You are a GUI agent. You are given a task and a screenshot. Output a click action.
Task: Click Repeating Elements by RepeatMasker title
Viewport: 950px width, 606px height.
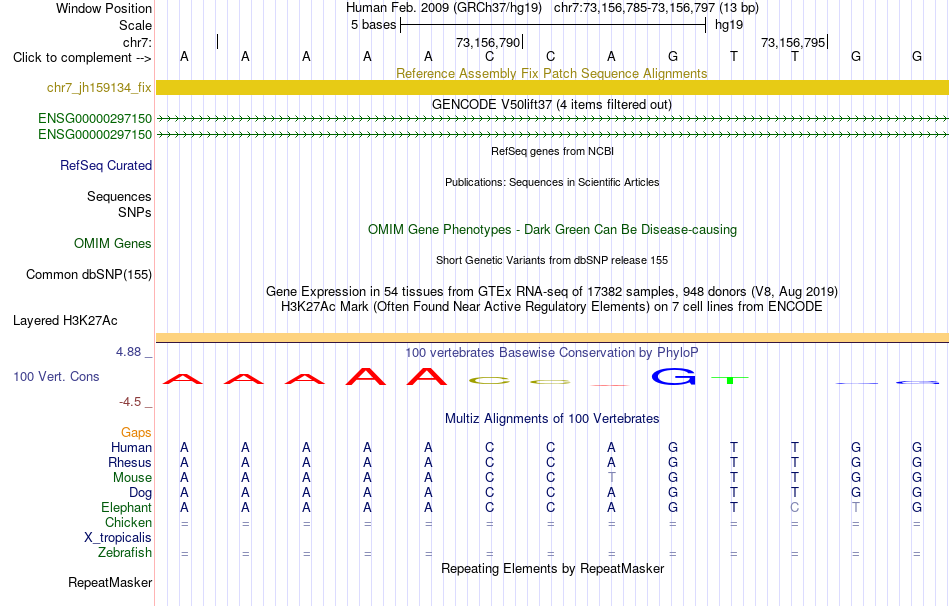552,568
